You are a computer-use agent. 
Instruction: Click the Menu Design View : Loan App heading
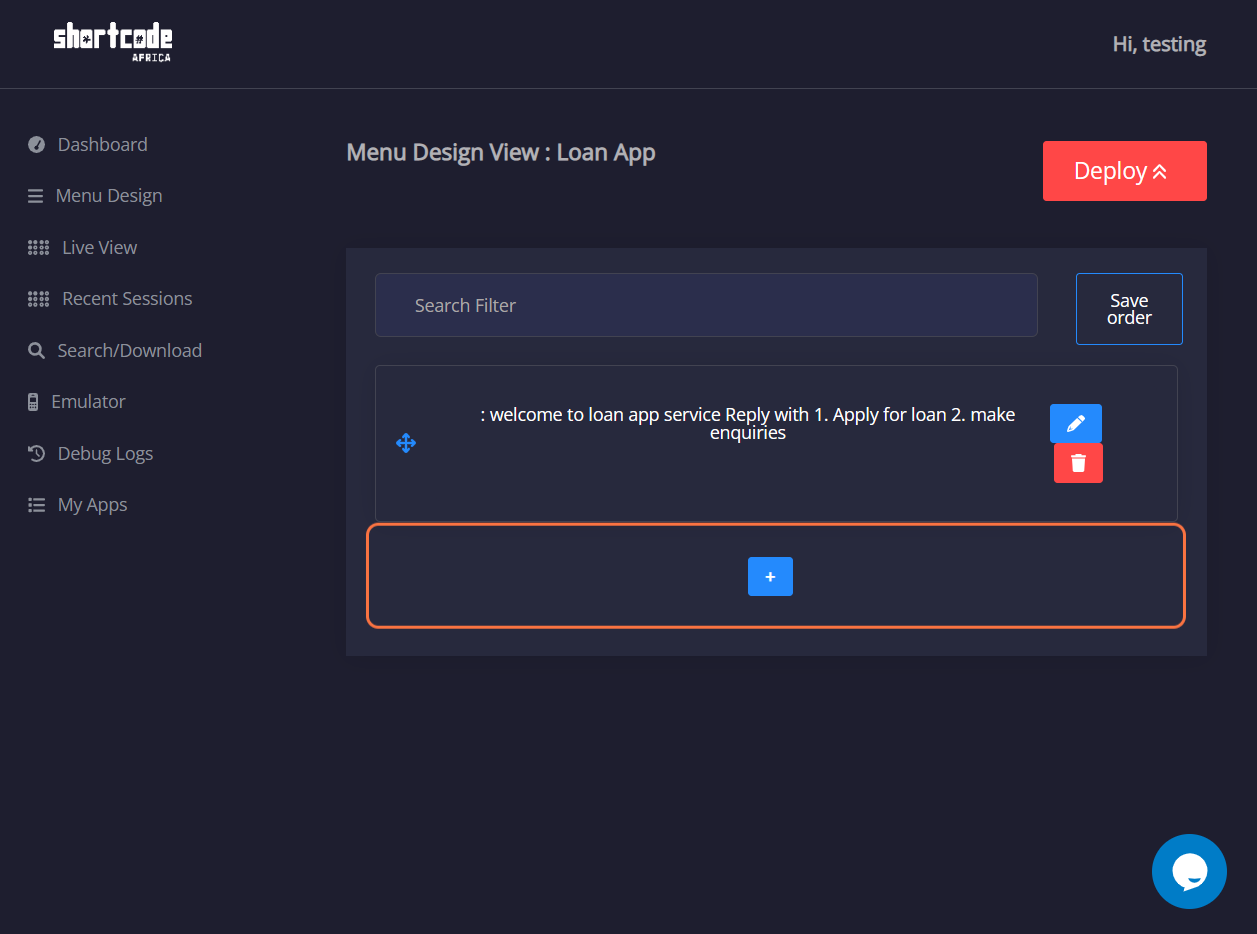click(x=501, y=153)
